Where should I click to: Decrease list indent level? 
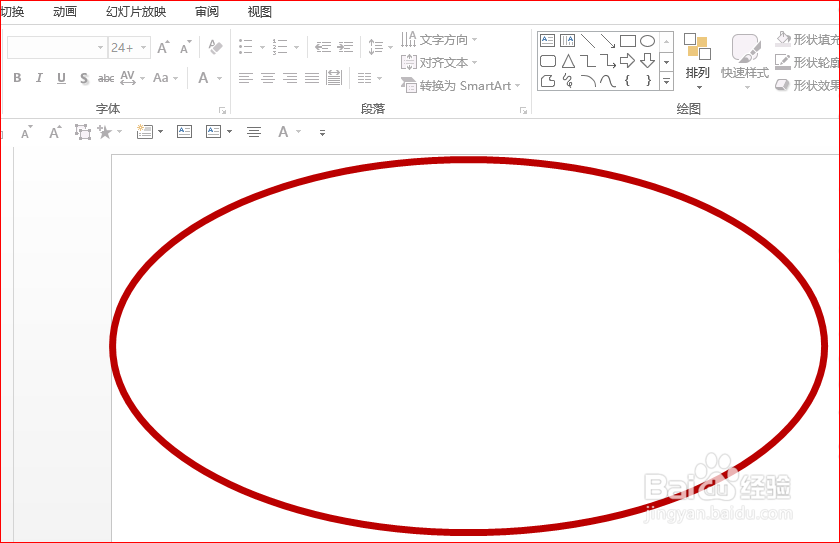pyautogui.click(x=322, y=47)
